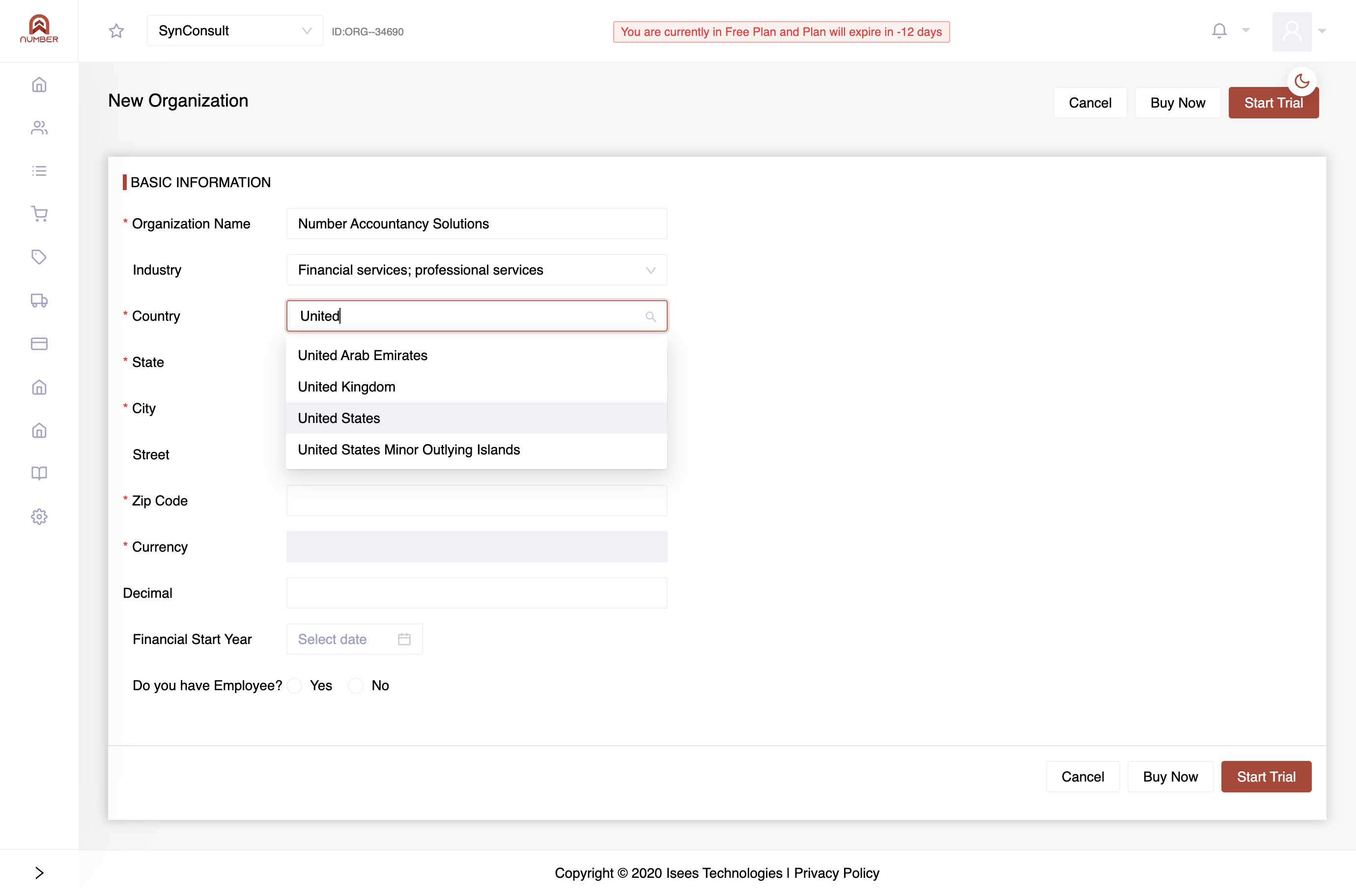The height and width of the screenshot is (896, 1356).
Task: Click the calendar icon in date picker
Action: [404, 639]
